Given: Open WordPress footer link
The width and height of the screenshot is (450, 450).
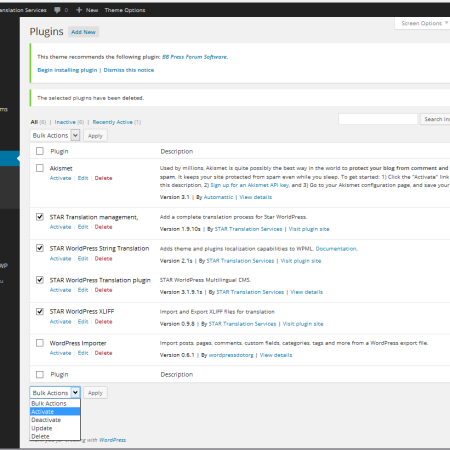Looking at the screenshot, I should [113, 440].
